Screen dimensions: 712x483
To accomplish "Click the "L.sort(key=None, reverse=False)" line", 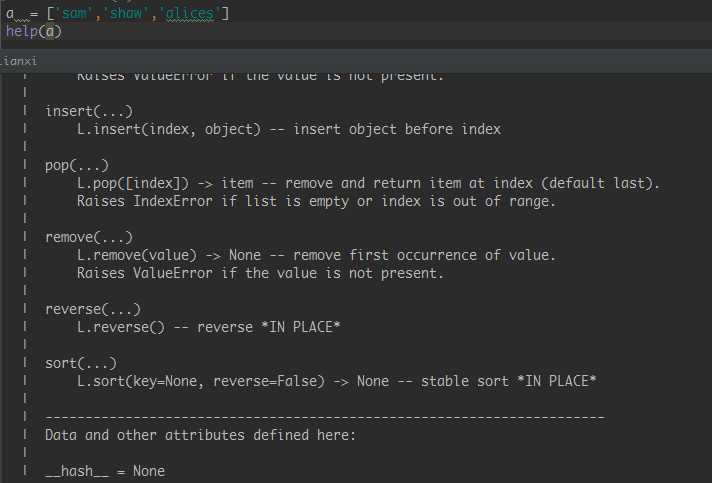I will pos(336,381).
